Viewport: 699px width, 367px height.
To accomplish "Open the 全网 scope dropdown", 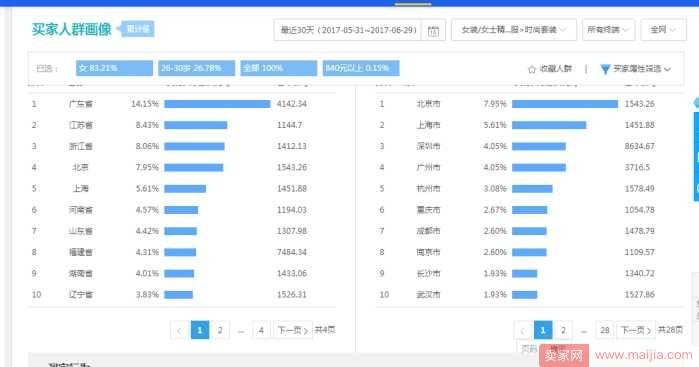I will (x=663, y=30).
